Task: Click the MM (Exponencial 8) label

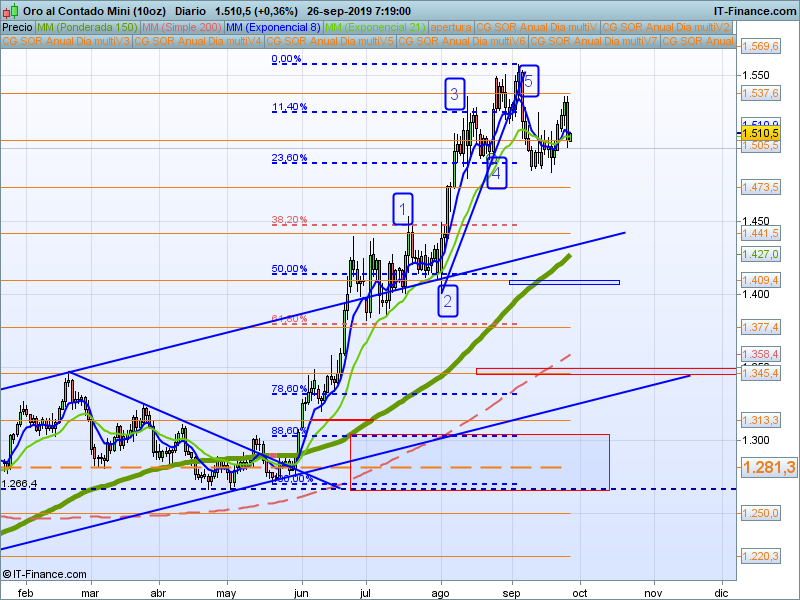Action: 273,28
